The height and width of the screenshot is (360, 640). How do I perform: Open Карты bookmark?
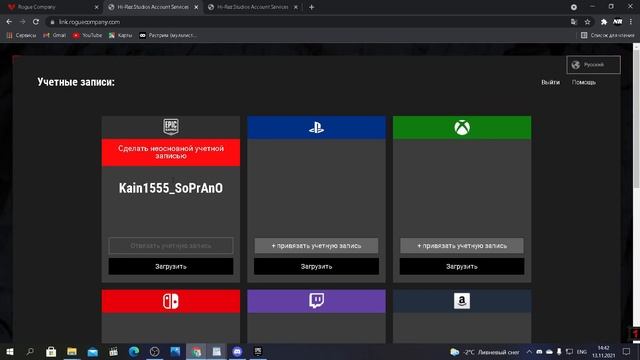pyautogui.click(x=120, y=36)
